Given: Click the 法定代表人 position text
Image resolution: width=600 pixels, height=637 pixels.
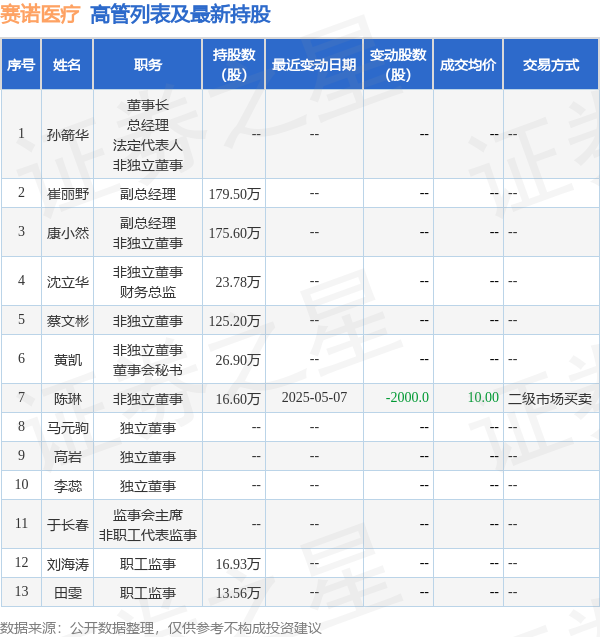Looking at the screenshot, I should click(x=148, y=145).
